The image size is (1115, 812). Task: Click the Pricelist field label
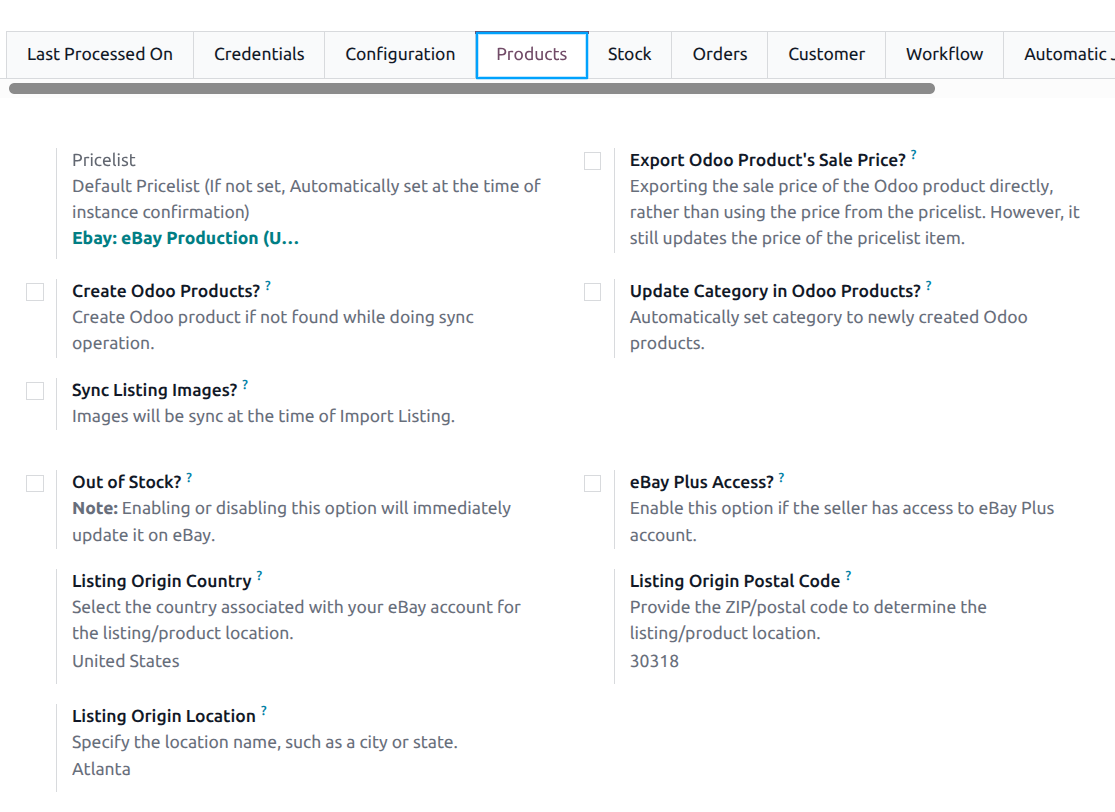(x=104, y=160)
